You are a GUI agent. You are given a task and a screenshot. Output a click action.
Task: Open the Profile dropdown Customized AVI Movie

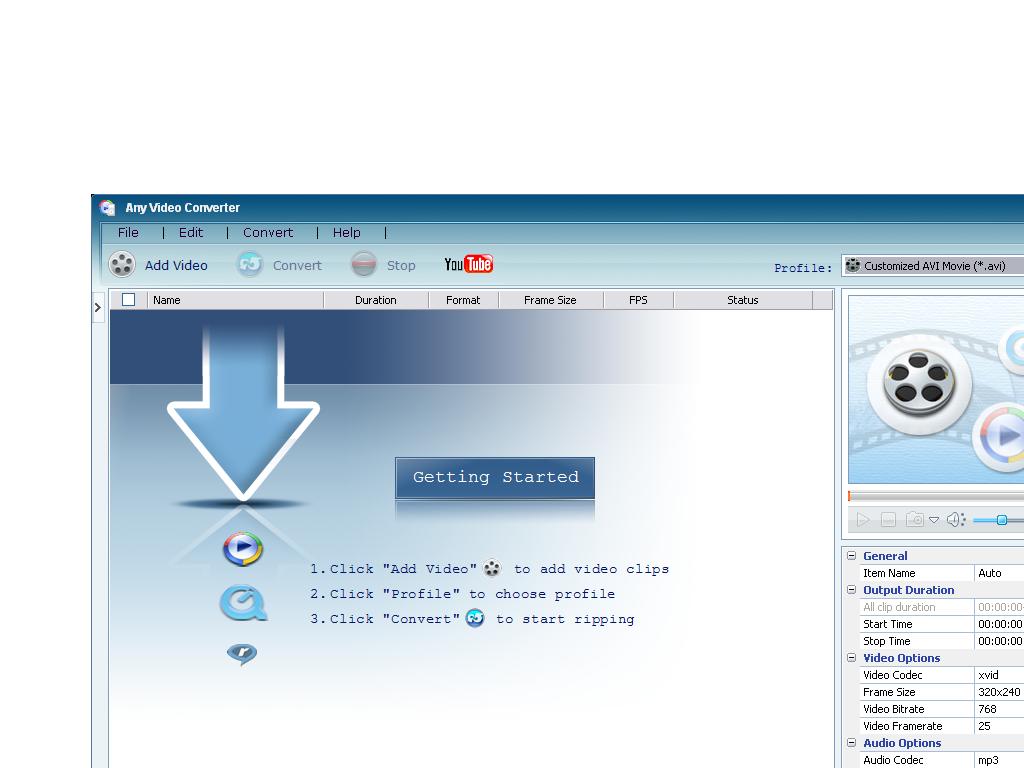click(x=934, y=266)
